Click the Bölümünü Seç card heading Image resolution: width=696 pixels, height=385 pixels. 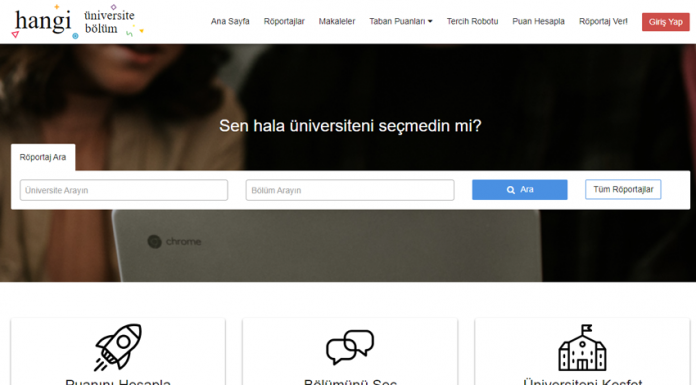(x=350, y=381)
